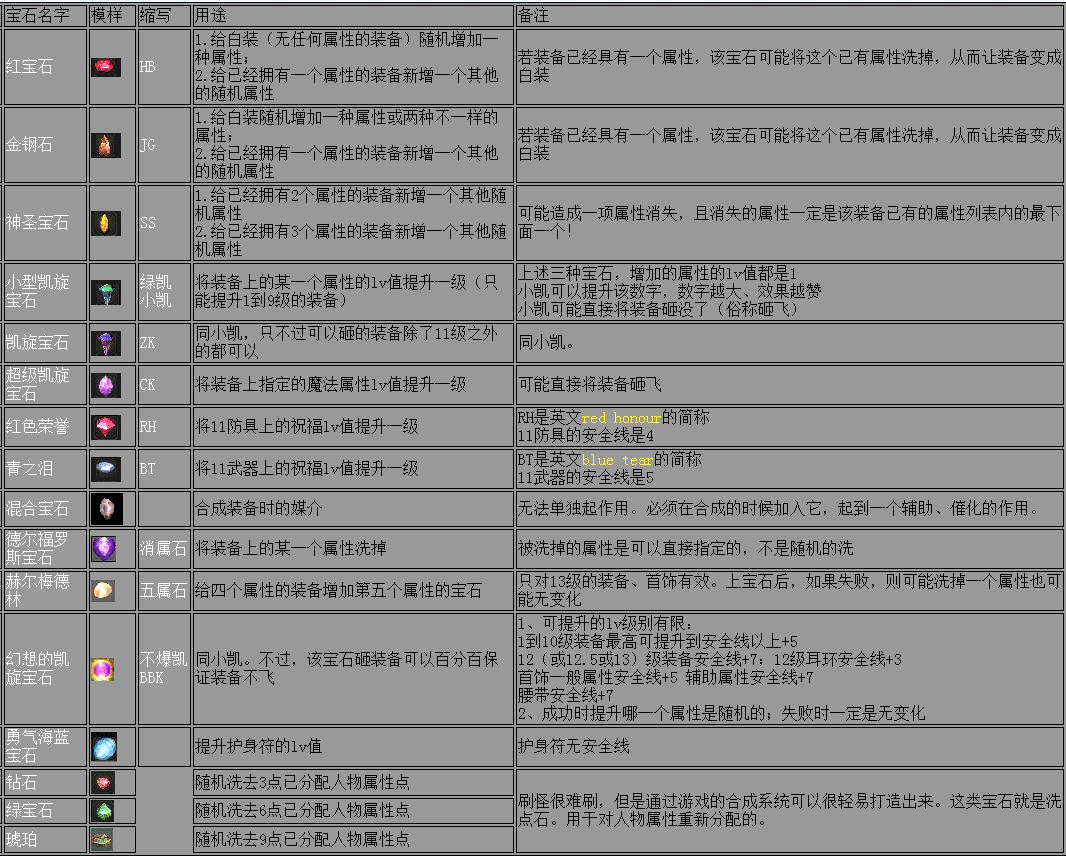Screen dimensions: 1066x856
Task: Click the yellow 神圣宝石 gem icon
Action: [x=104, y=222]
